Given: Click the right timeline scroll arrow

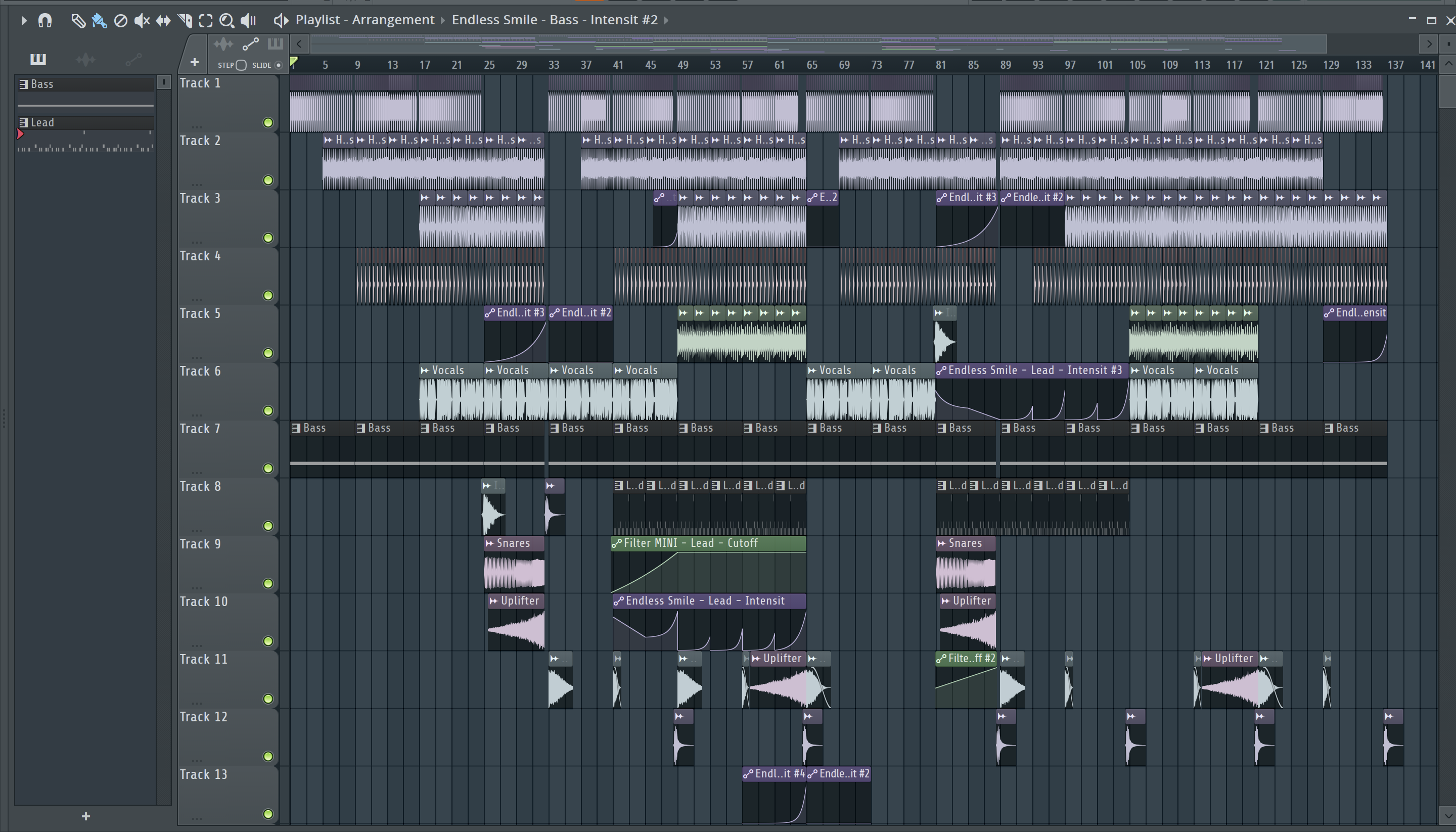Looking at the screenshot, I should point(1429,44).
